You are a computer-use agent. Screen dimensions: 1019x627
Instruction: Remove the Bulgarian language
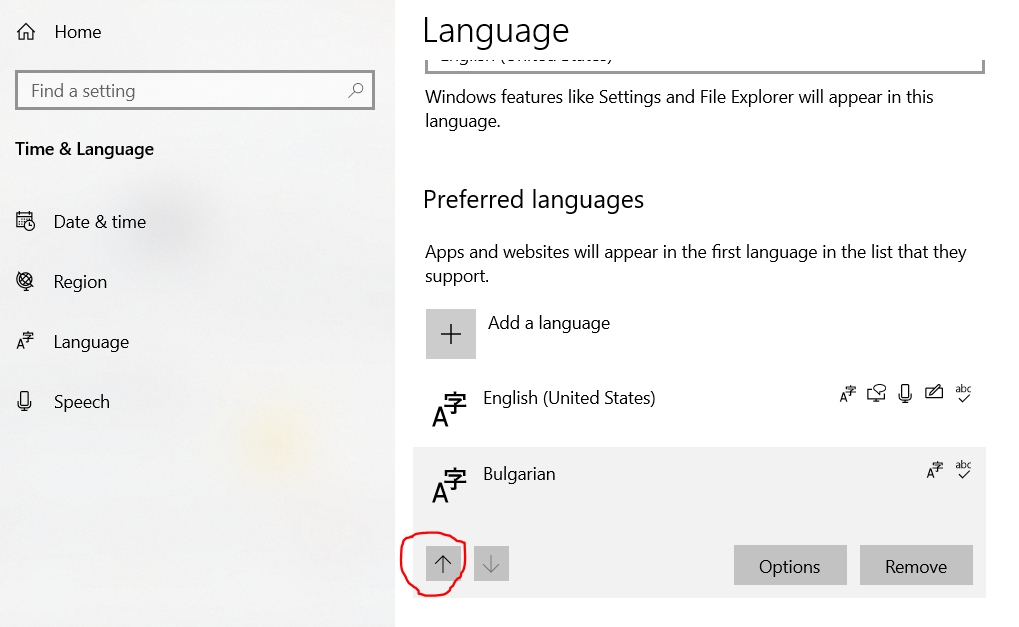pyautogui.click(x=916, y=565)
